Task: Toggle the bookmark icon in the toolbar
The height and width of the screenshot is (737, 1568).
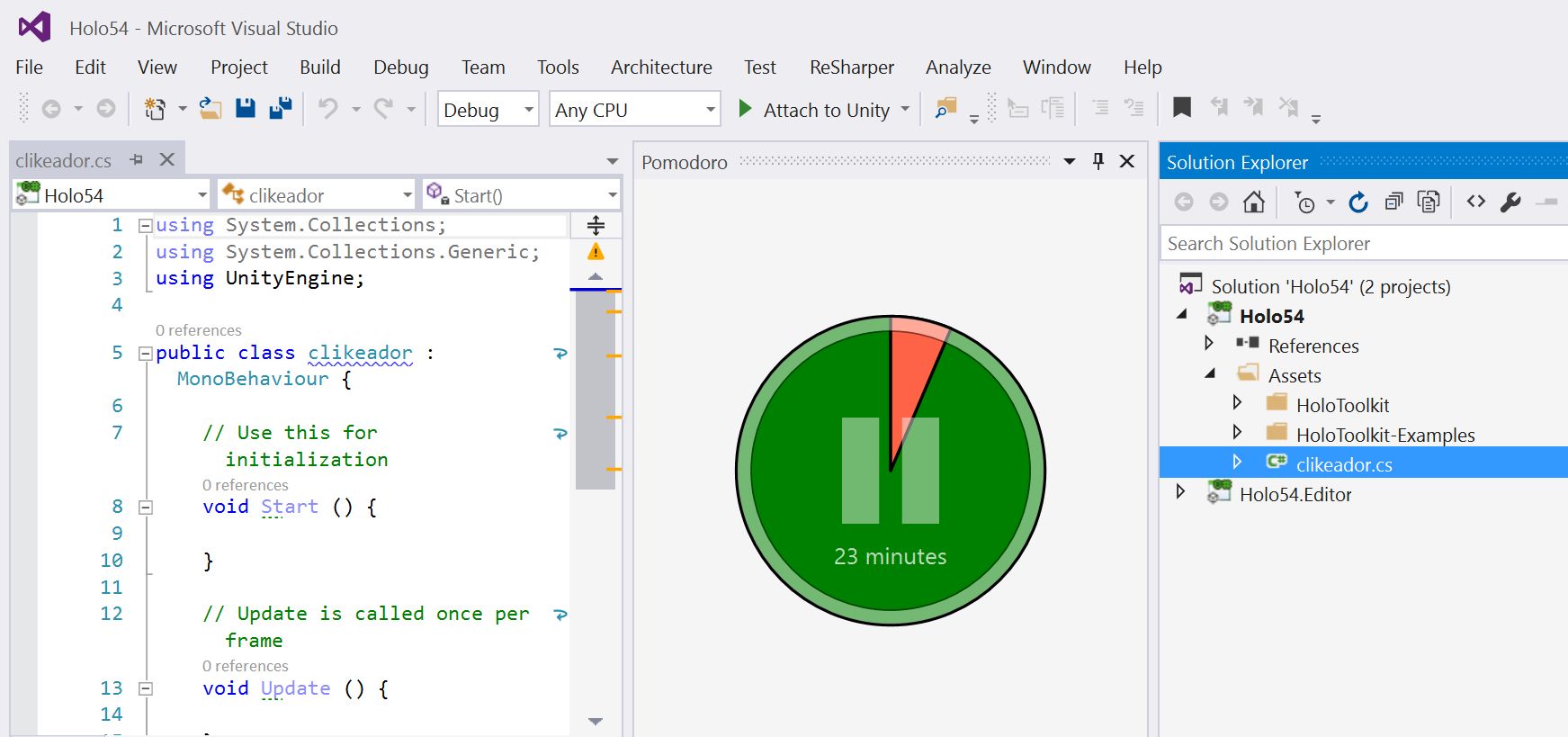Action: [1182, 109]
